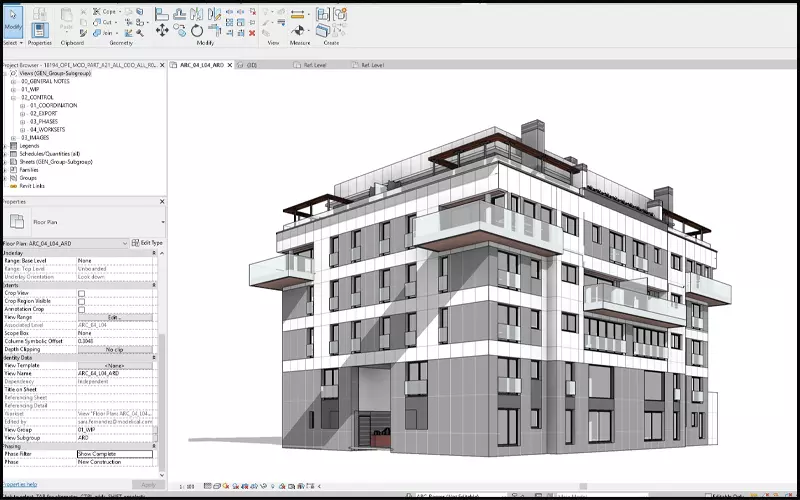Select Legends in Project Browser
Image resolution: width=800 pixels, height=500 pixels.
29,146
